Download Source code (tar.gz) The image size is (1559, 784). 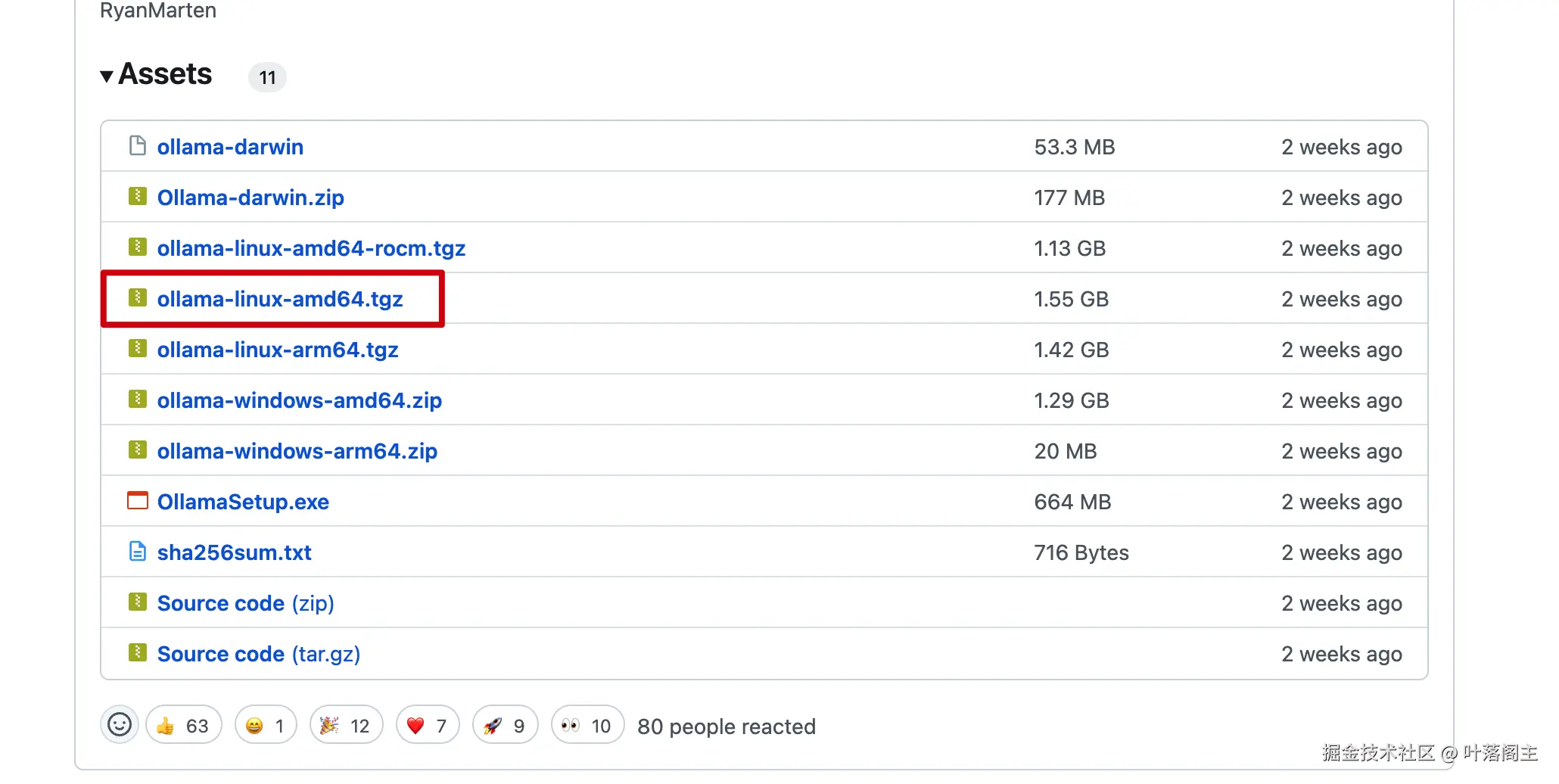[x=259, y=654]
